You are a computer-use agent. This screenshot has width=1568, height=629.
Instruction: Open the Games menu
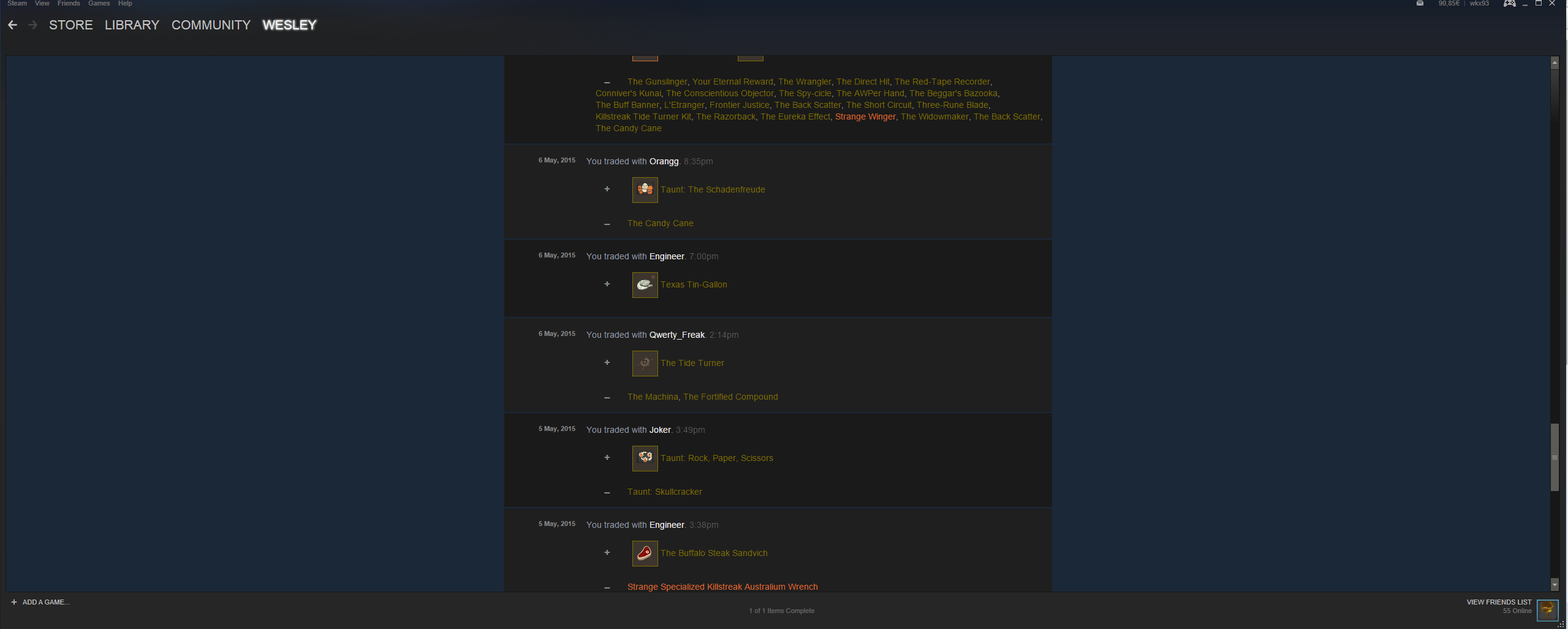99,4
